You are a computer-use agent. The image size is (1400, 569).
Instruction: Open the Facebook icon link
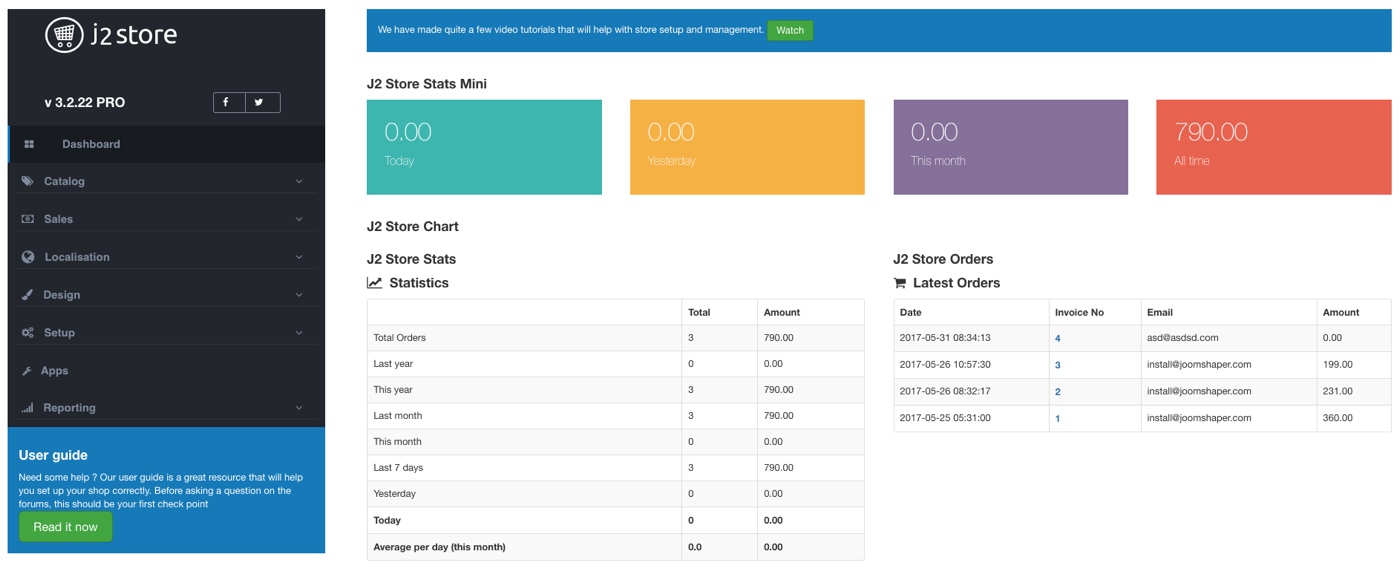[x=228, y=102]
